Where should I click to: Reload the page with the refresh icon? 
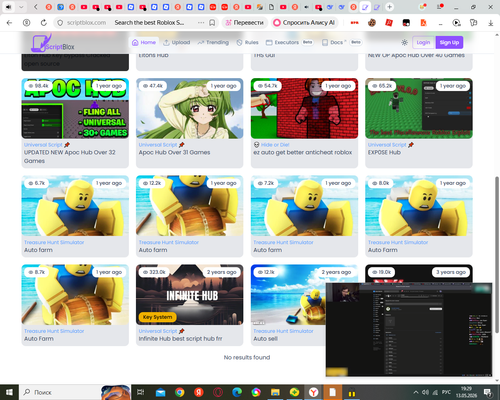coord(44,23)
